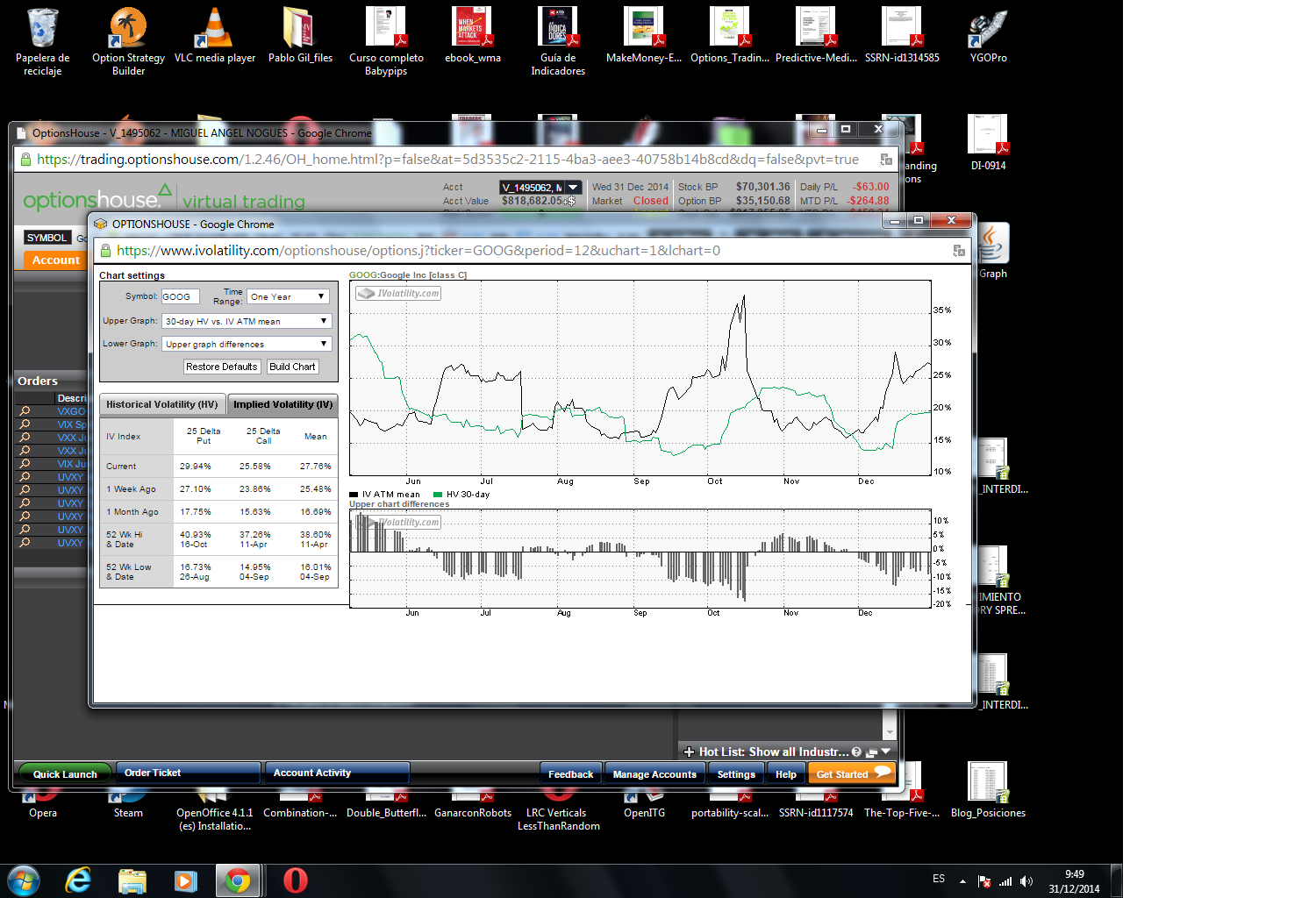
Task: Switch to Google Chrome in the taskbar
Action: pyautogui.click(x=237, y=880)
